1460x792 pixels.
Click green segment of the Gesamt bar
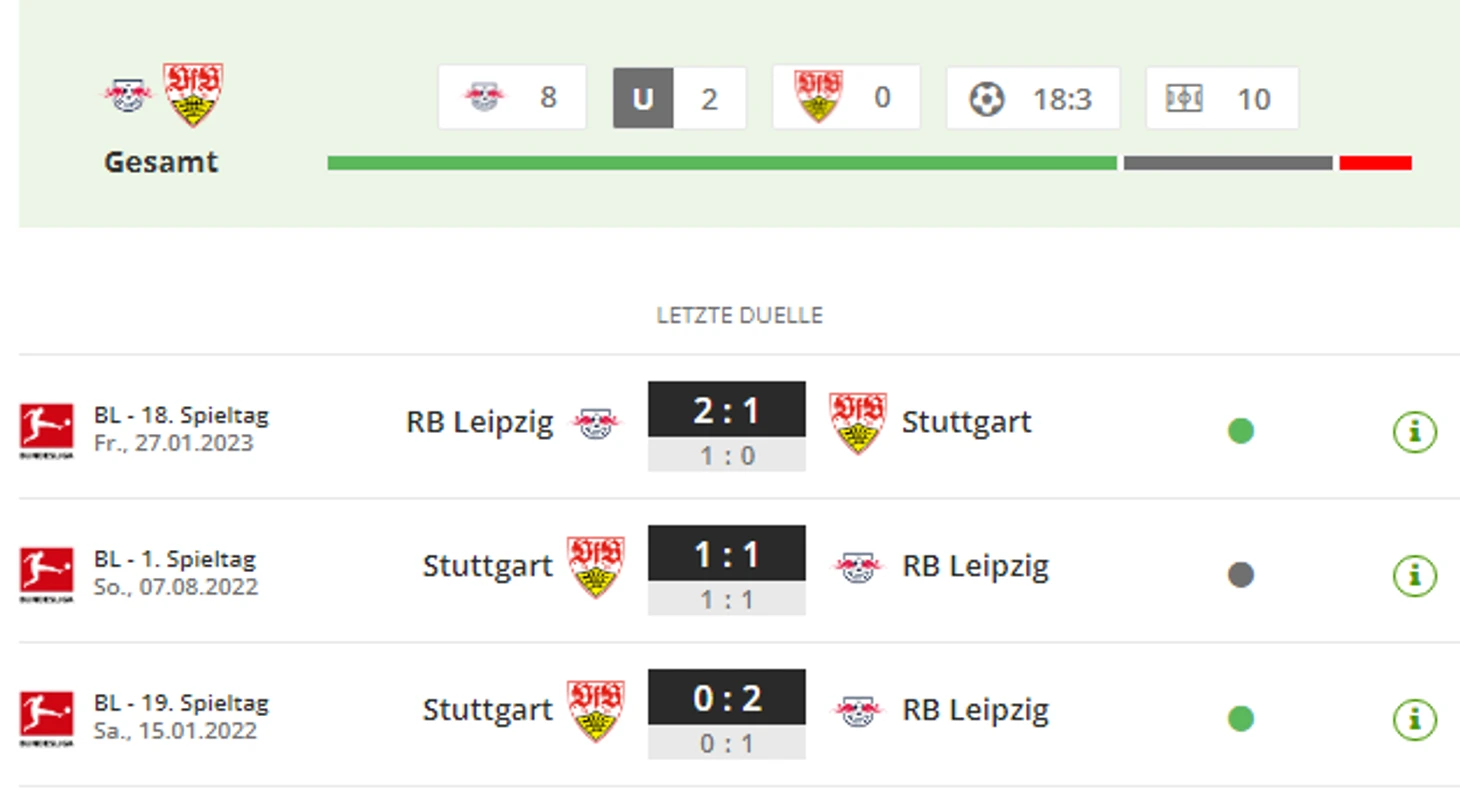point(722,163)
